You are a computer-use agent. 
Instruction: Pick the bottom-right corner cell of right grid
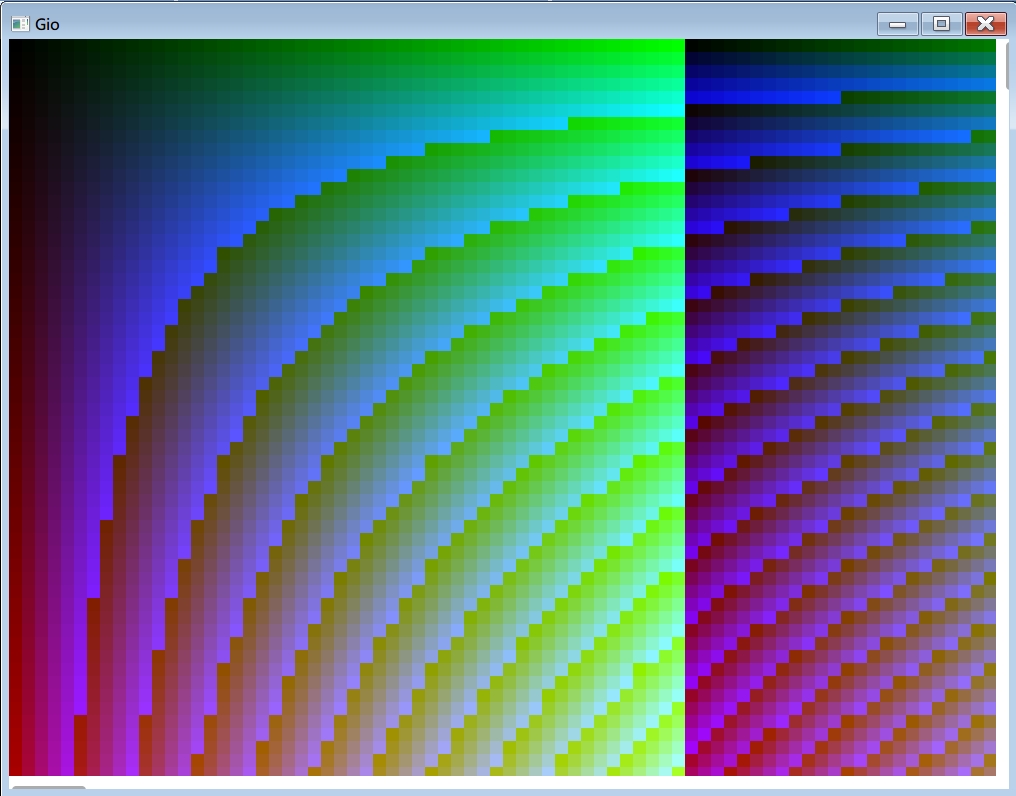989,770
